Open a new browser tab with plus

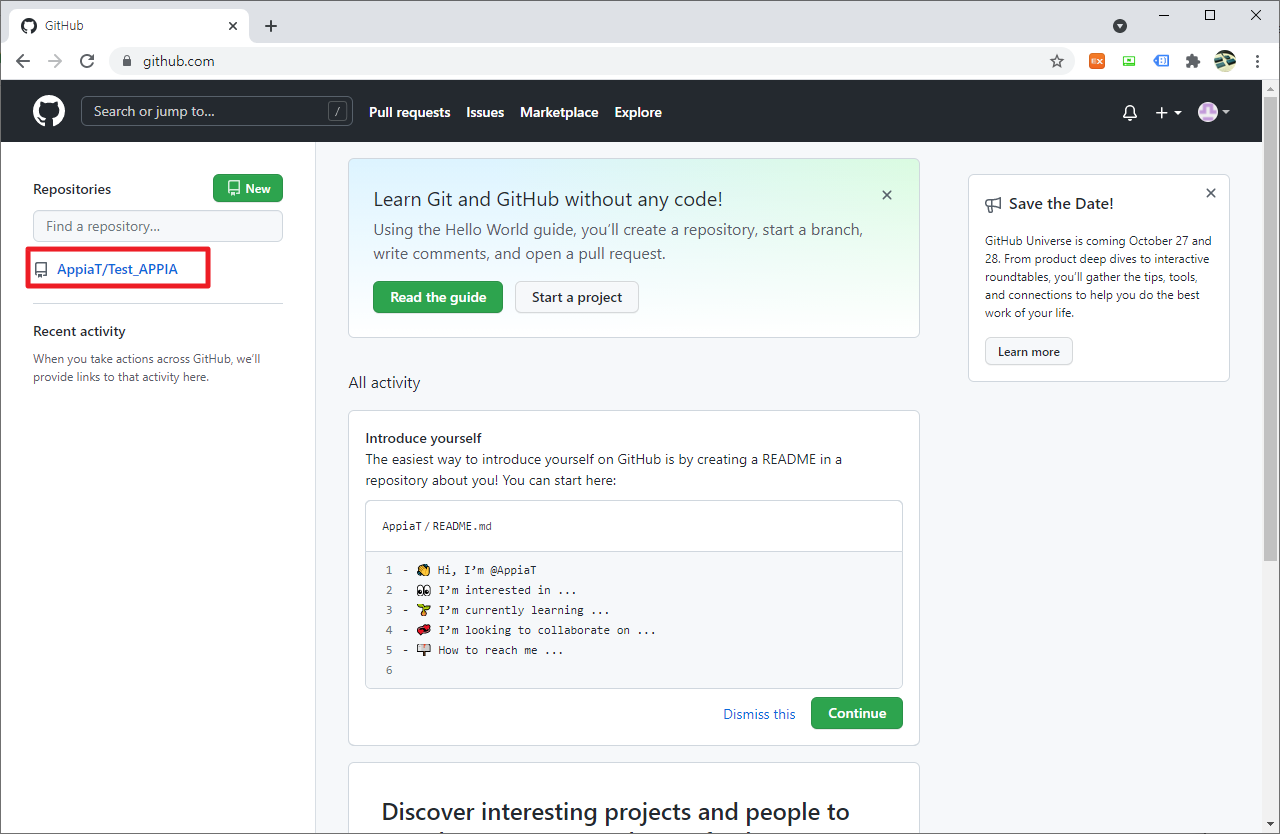[271, 26]
